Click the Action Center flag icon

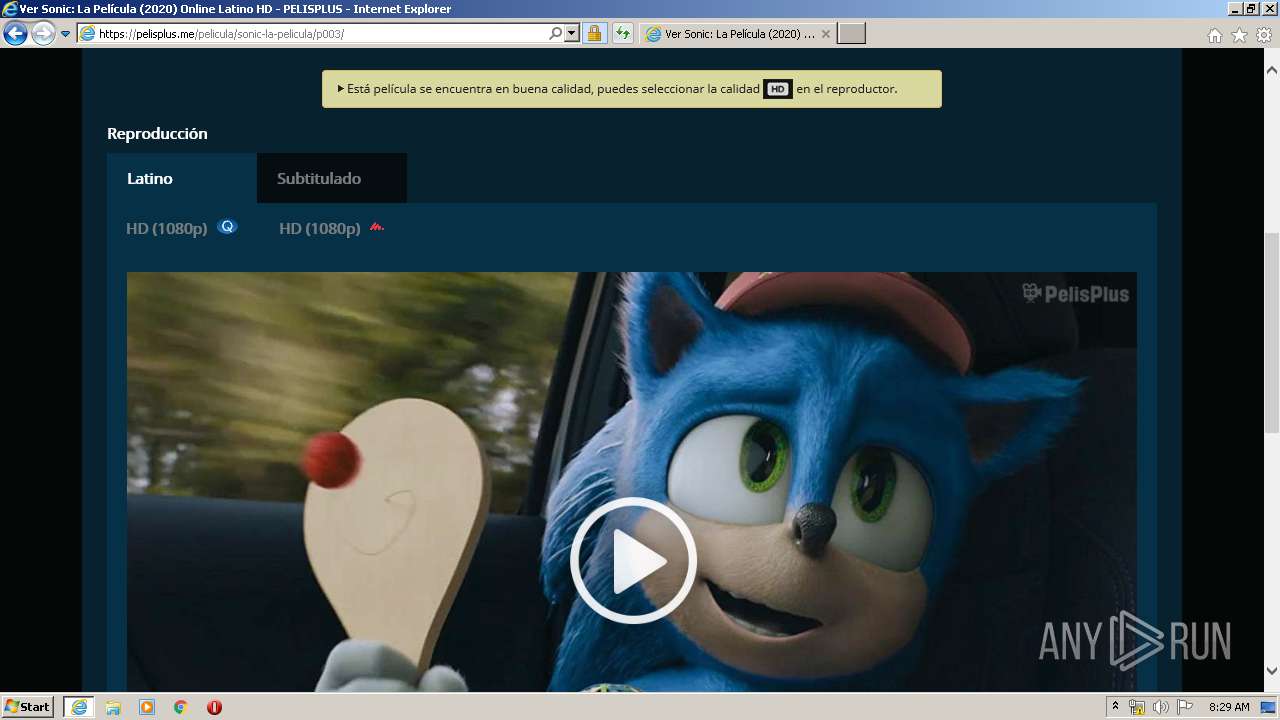[x=1185, y=707]
